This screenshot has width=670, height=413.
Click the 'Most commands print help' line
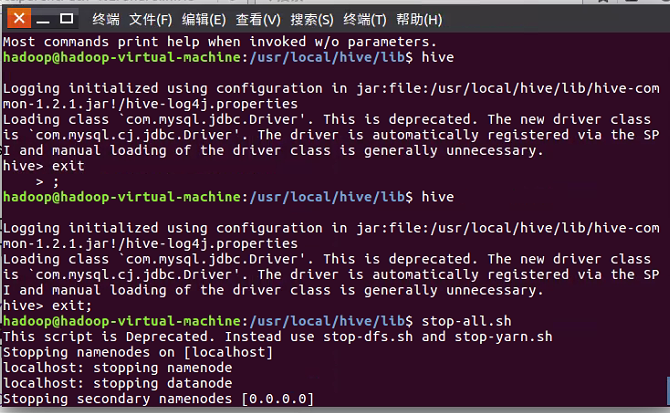pyautogui.click(x=220, y=42)
